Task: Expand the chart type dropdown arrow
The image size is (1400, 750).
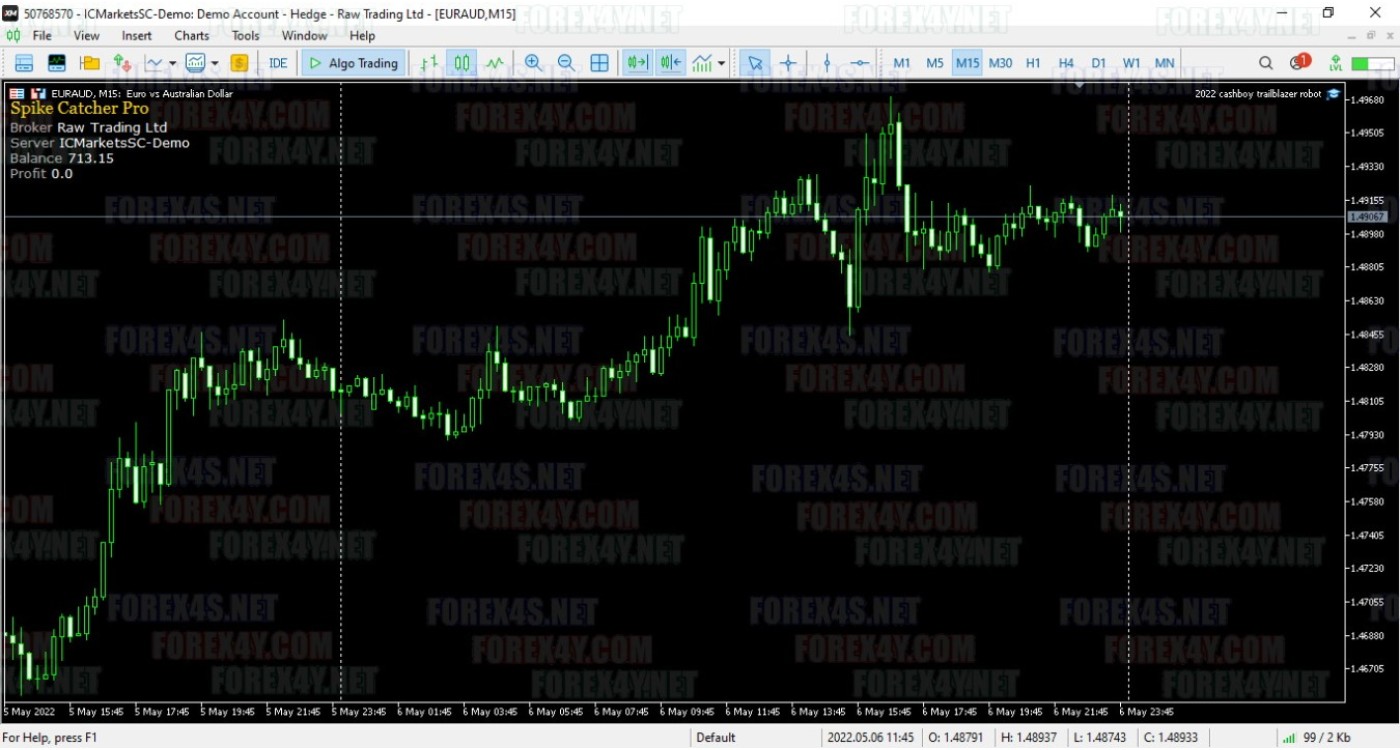Action: click(173, 63)
